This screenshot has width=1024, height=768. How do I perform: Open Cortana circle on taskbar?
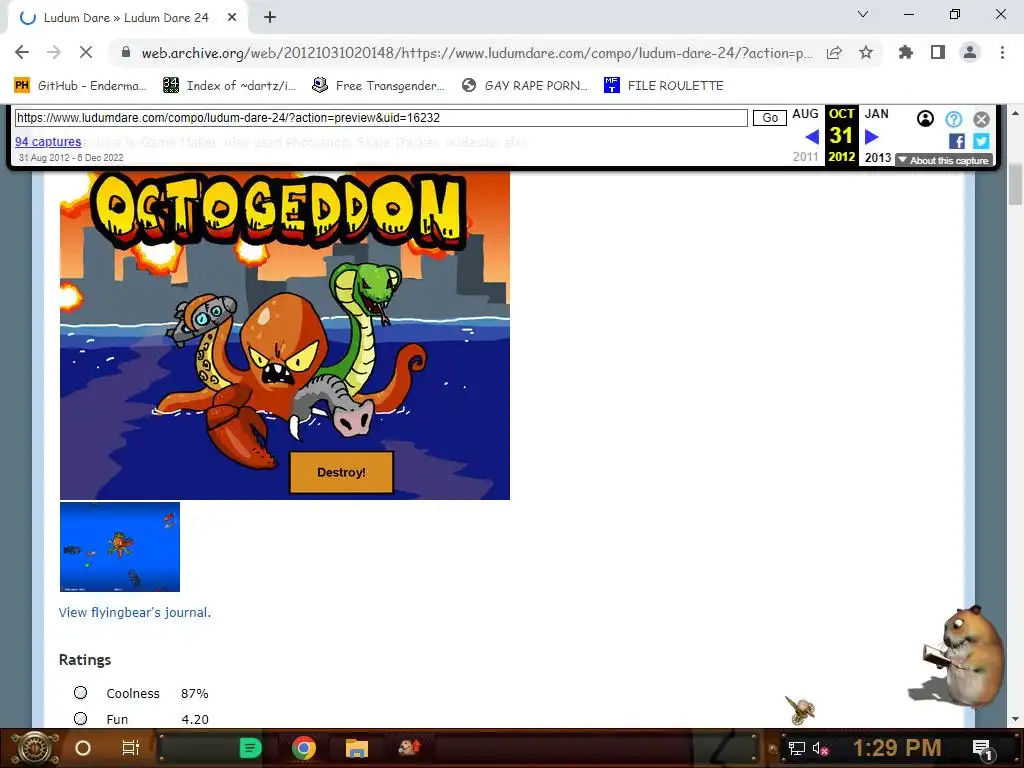pos(83,748)
